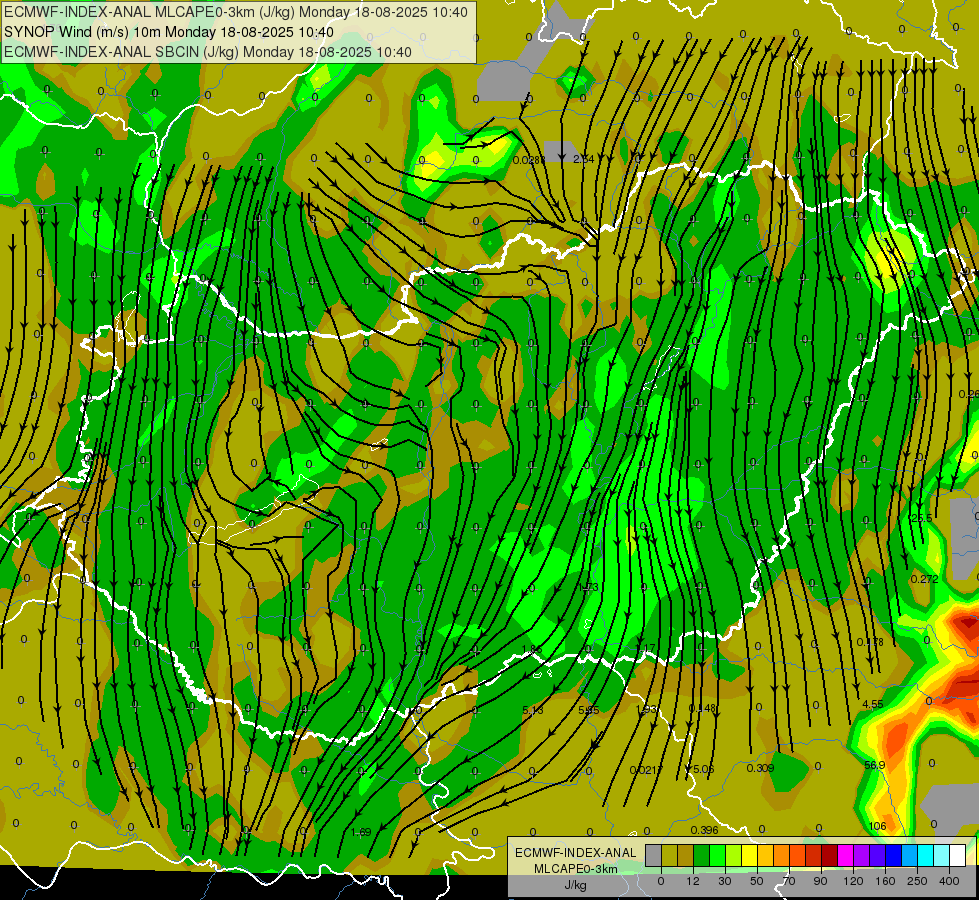The width and height of the screenshot is (979, 900).
Task: Click the legend value 70
Action: tap(789, 881)
